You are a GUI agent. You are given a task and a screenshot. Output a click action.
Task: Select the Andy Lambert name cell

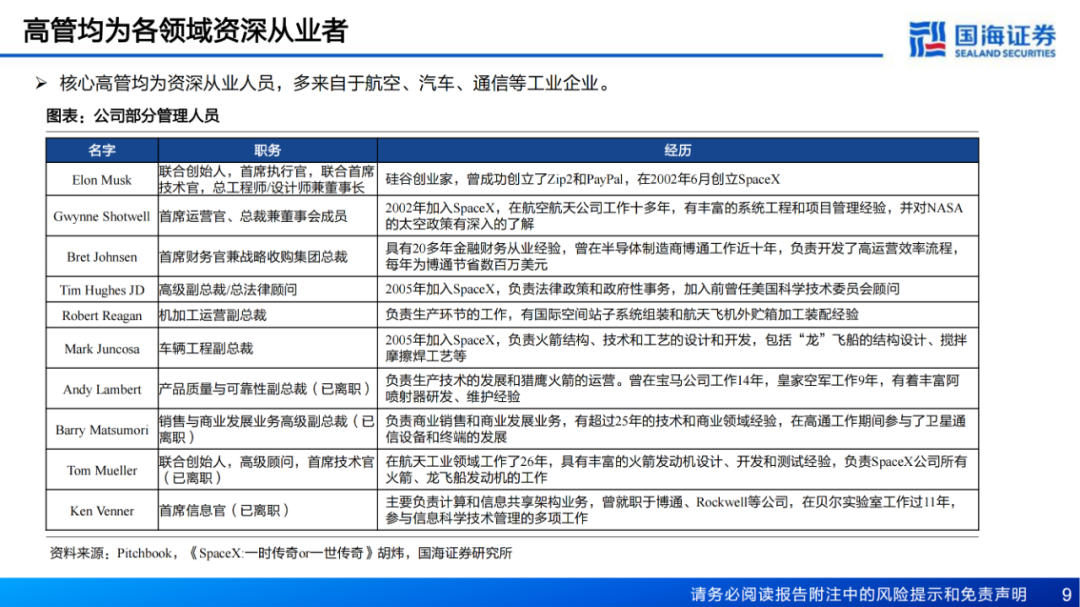pos(102,389)
